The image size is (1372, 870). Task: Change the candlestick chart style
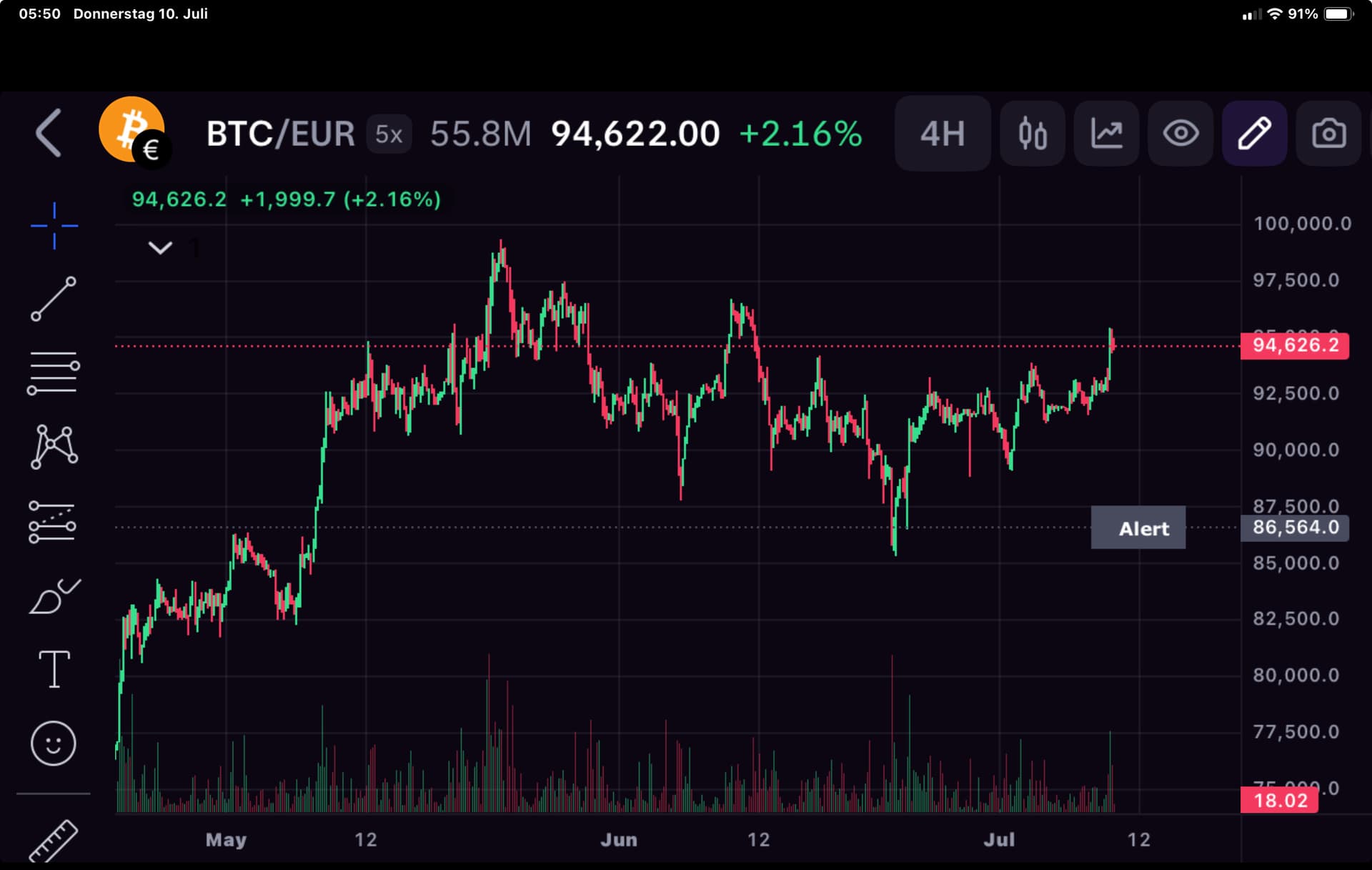coord(1032,133)
